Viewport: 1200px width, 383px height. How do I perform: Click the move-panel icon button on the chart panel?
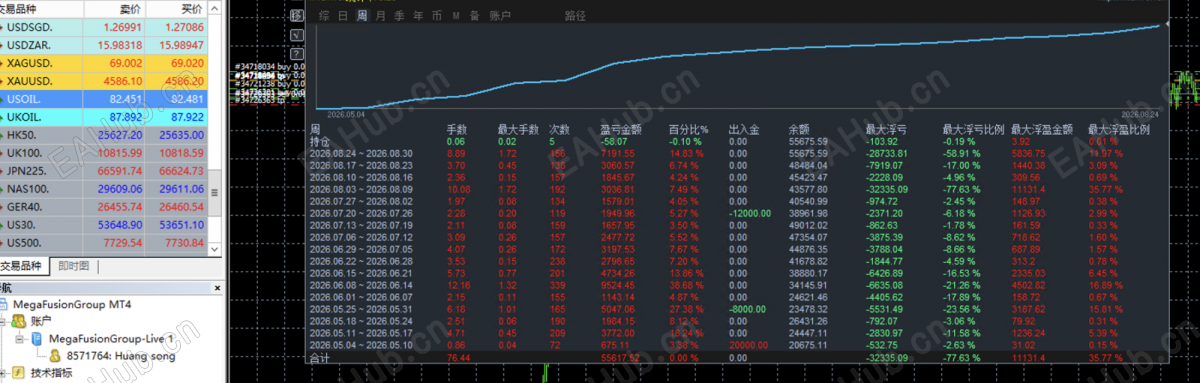297,16
